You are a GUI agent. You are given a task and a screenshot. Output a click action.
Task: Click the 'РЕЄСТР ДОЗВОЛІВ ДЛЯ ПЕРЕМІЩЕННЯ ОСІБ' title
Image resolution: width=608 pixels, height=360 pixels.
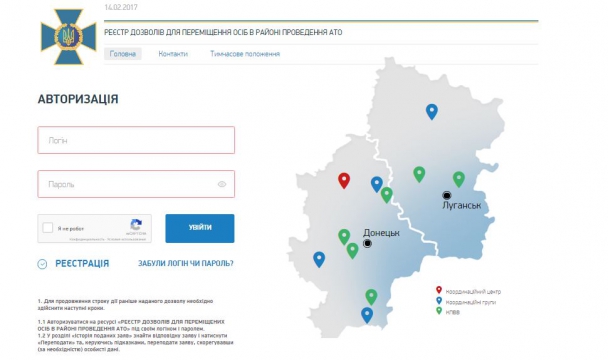[223, 32]
